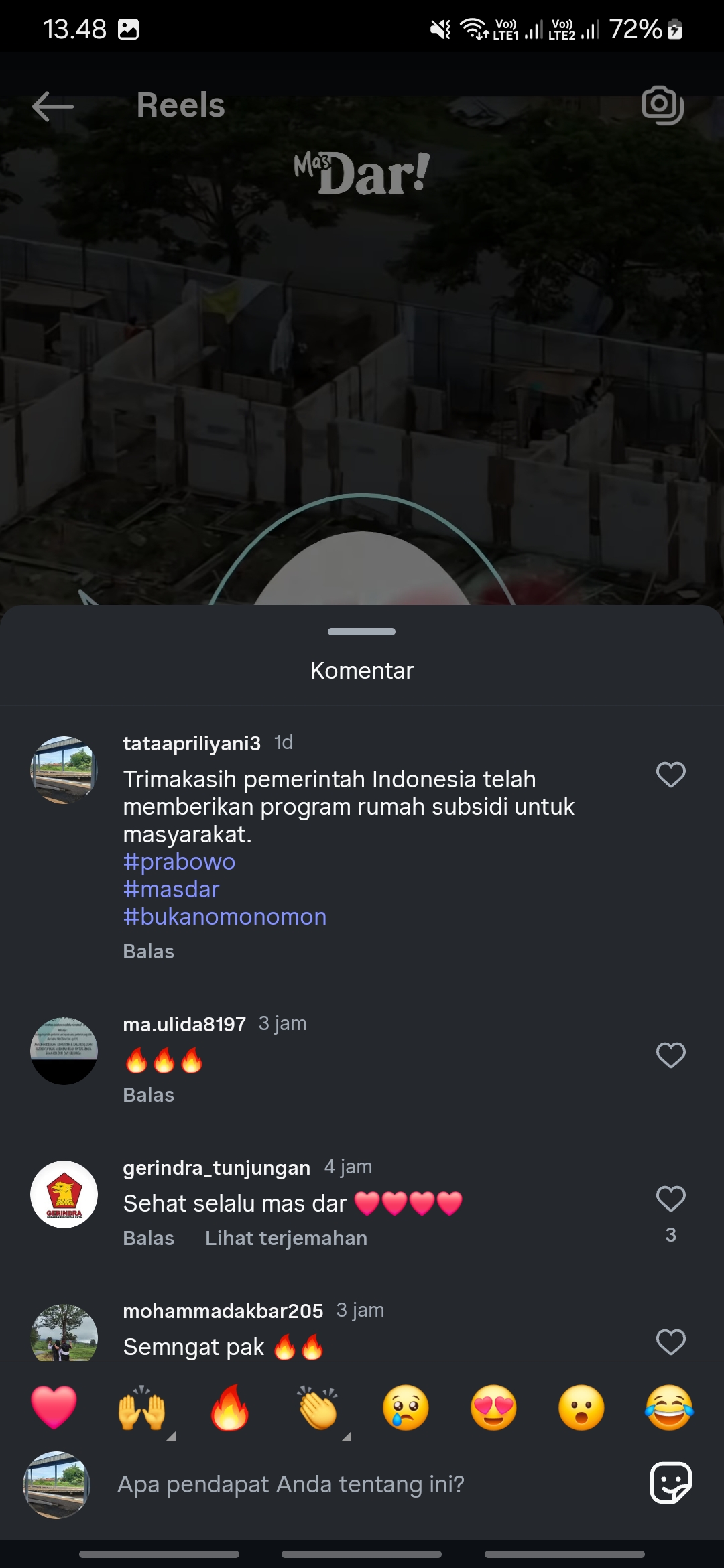Insert the red heart quick emoji
Viewport: 724px width, 1568px height.
54,1407
